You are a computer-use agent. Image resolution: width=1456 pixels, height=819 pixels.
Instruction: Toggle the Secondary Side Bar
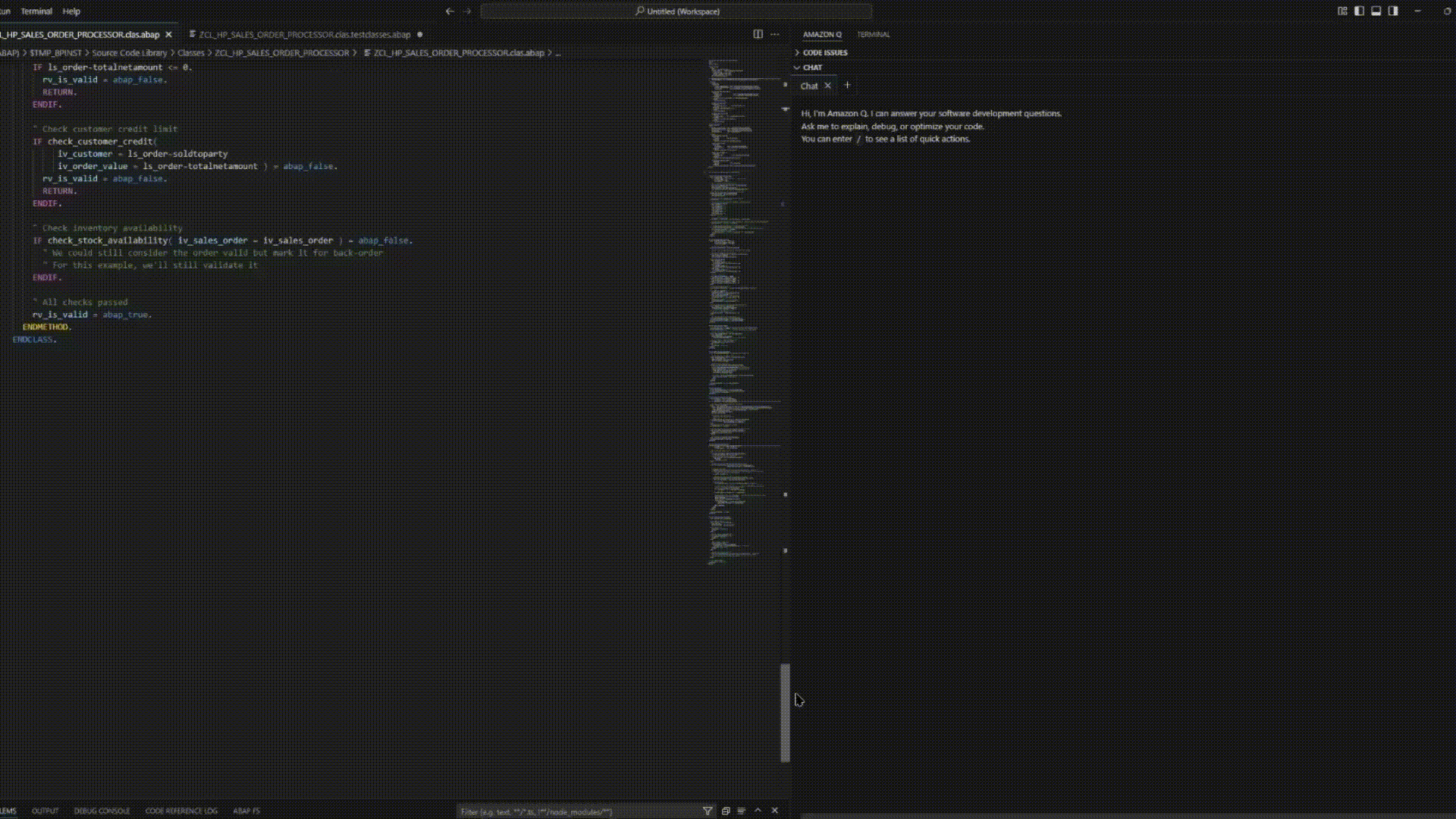coord(1394,11)
